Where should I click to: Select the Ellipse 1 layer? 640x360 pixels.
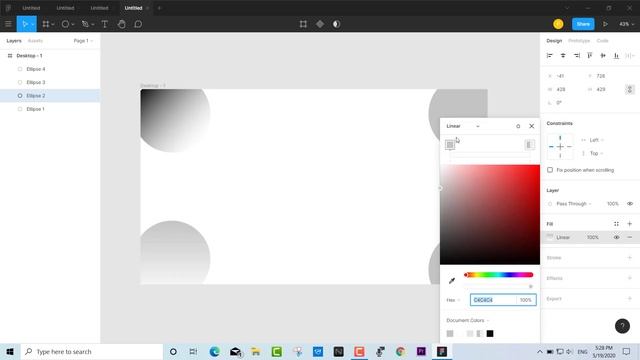(x=50, y=109)
